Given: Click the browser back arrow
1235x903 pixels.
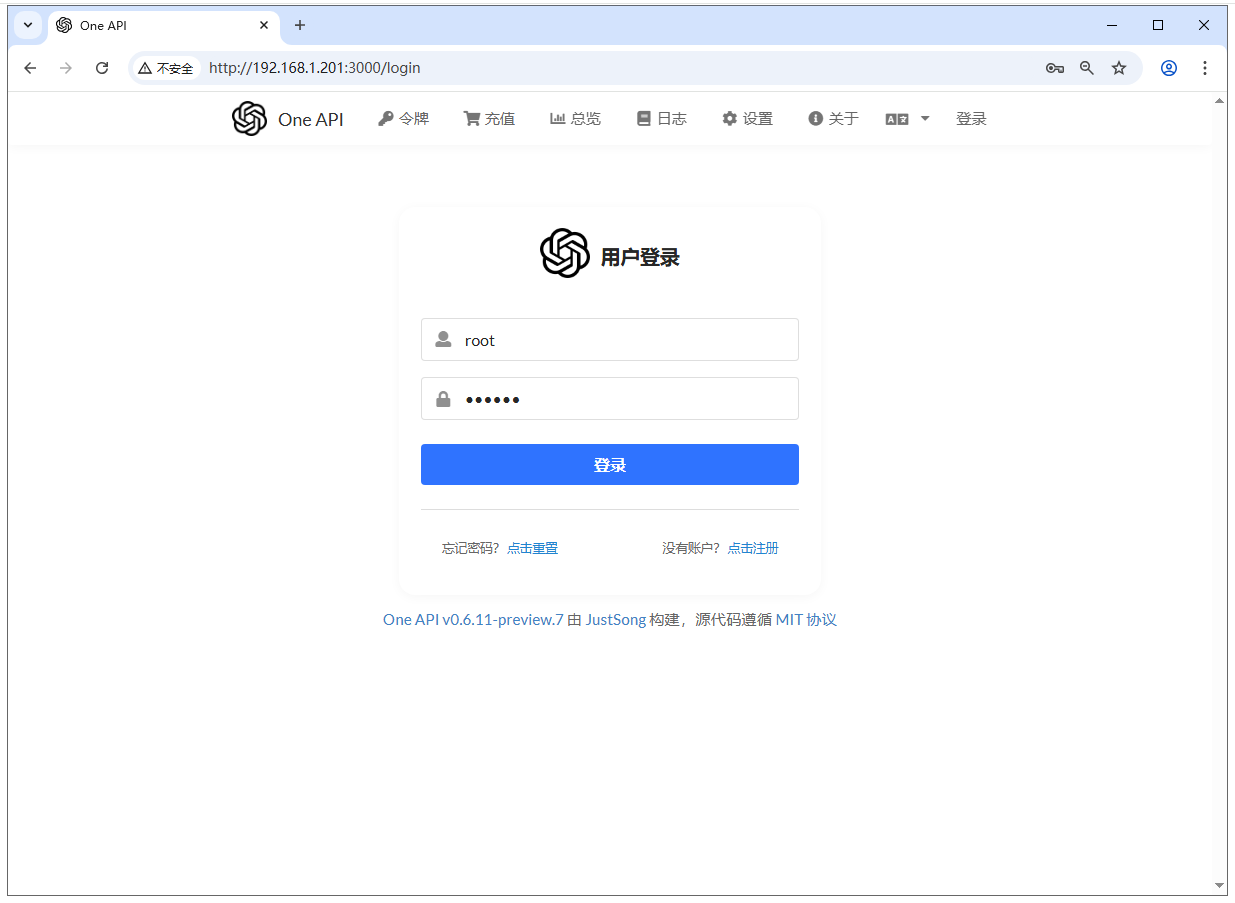Looking at the screenshot, I should (30, 68).
